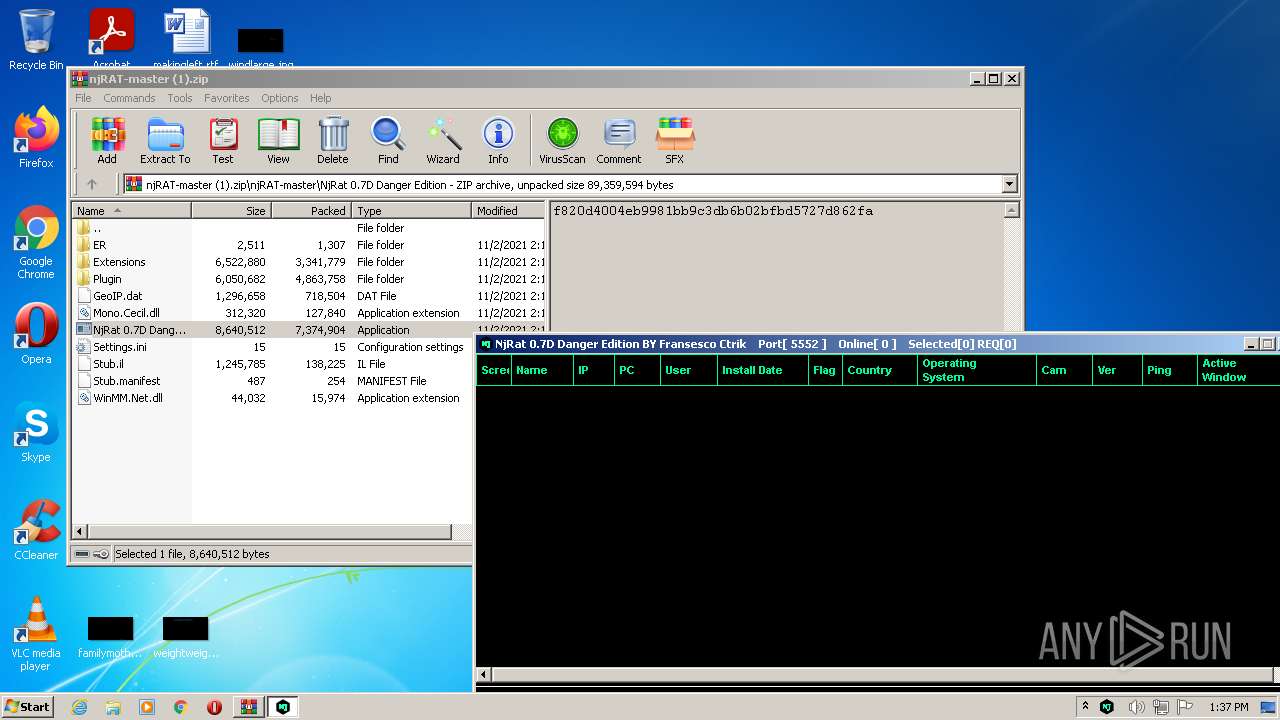Click the njRAT taskbar button
Screen dimensions: 1280x720
[x=283, y=707]
